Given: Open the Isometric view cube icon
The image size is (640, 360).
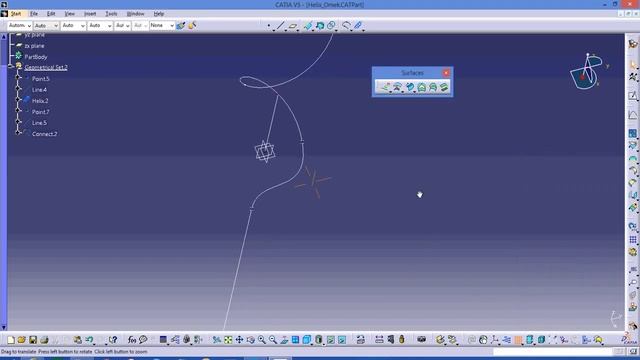Looking at the screenshot, I should click(307, 340).
